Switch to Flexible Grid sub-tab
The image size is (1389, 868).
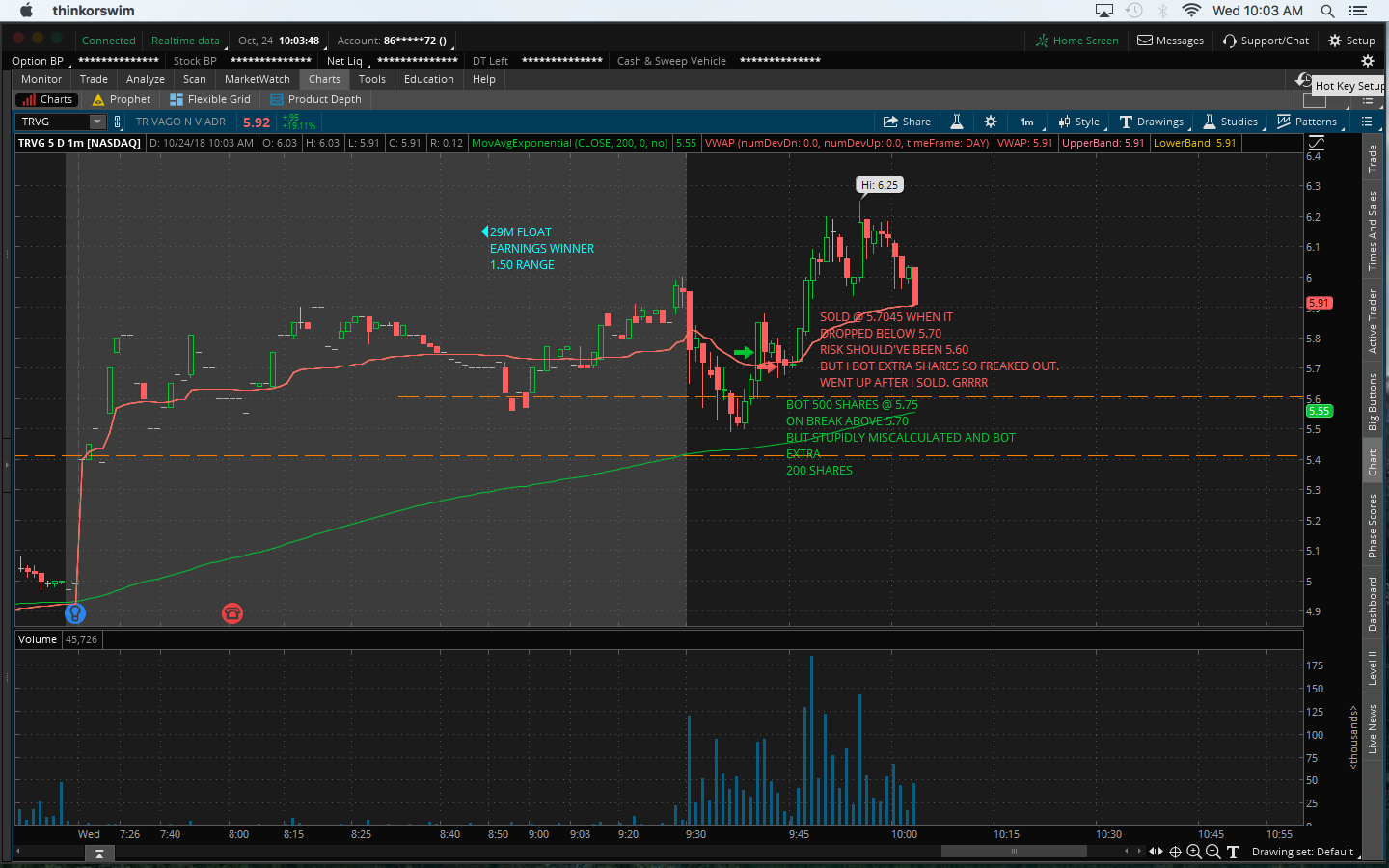(210, 99)
